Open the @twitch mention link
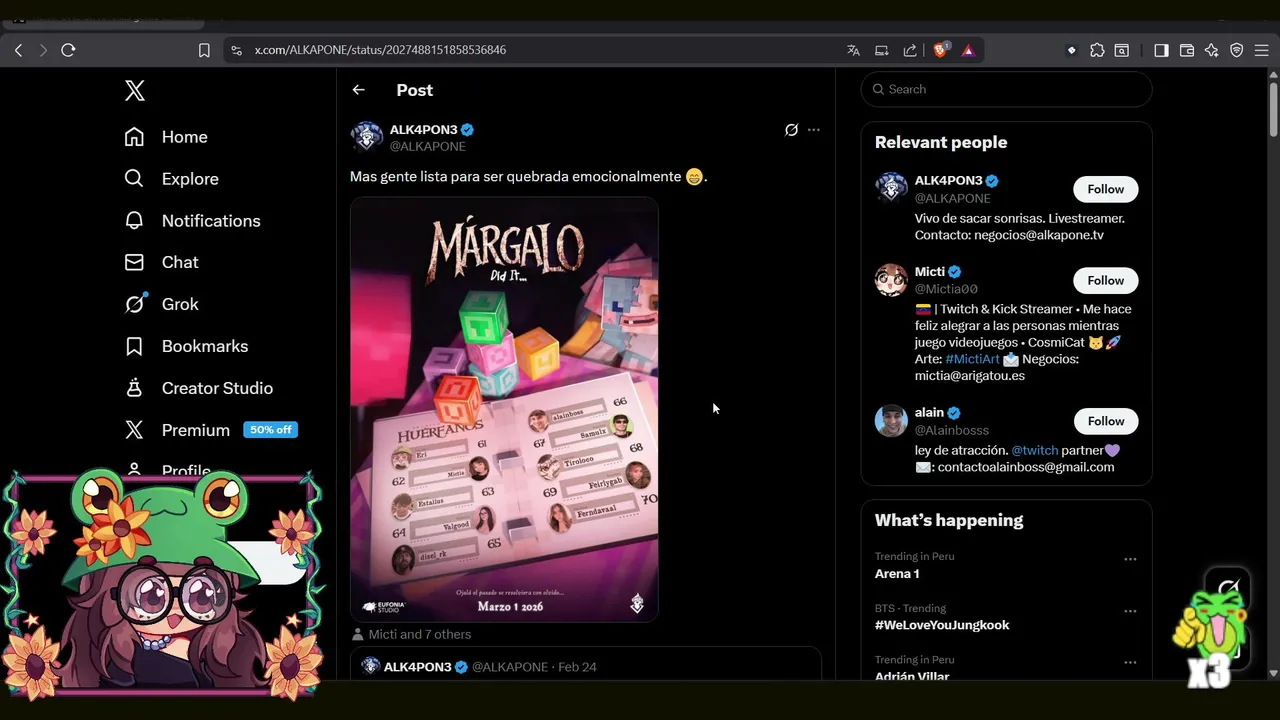 tap(1034, 450)
